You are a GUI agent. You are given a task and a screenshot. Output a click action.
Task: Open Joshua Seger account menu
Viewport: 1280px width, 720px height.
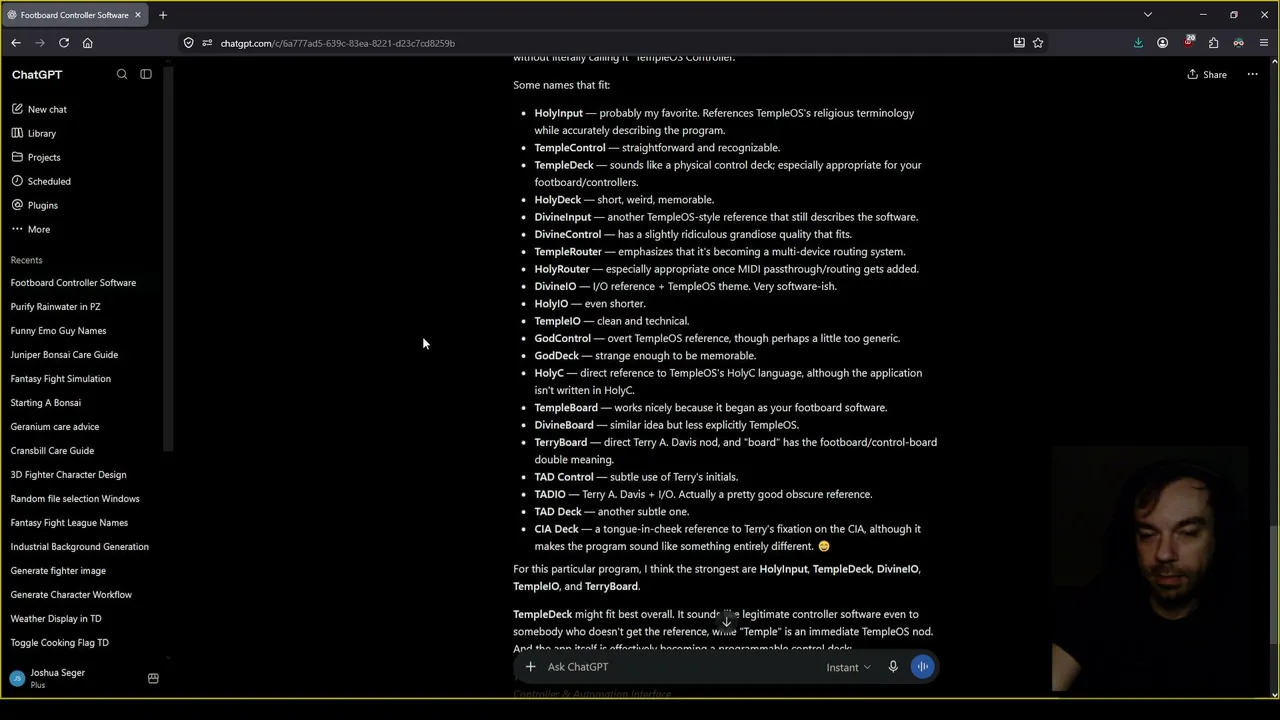[58, 678]
